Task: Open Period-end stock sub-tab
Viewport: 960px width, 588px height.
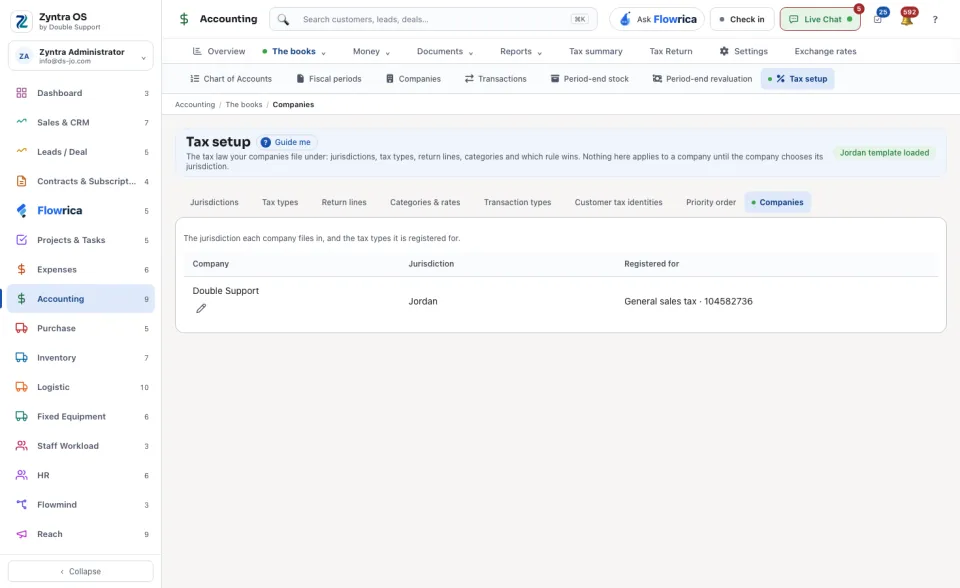Action: tap(590, 79)
